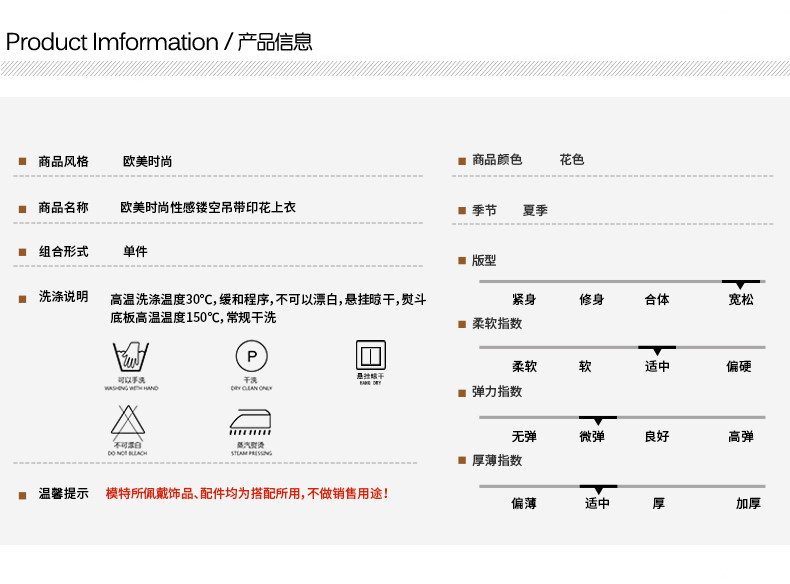Click the dry clean only P icon
790x584 pixels.
[251, 356]
